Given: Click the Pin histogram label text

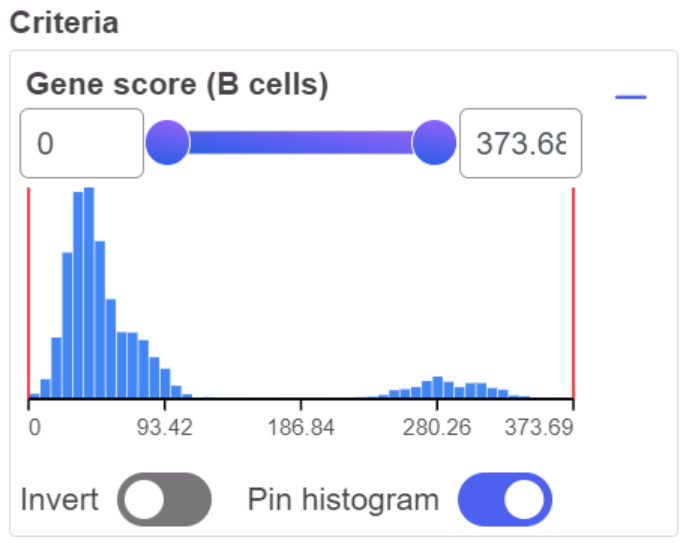Looking at the screenshot, I should pos(343,500).
